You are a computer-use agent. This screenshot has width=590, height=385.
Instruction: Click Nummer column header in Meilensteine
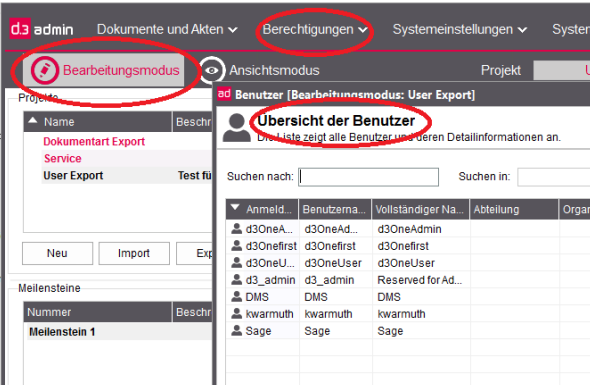click(97, 312)
